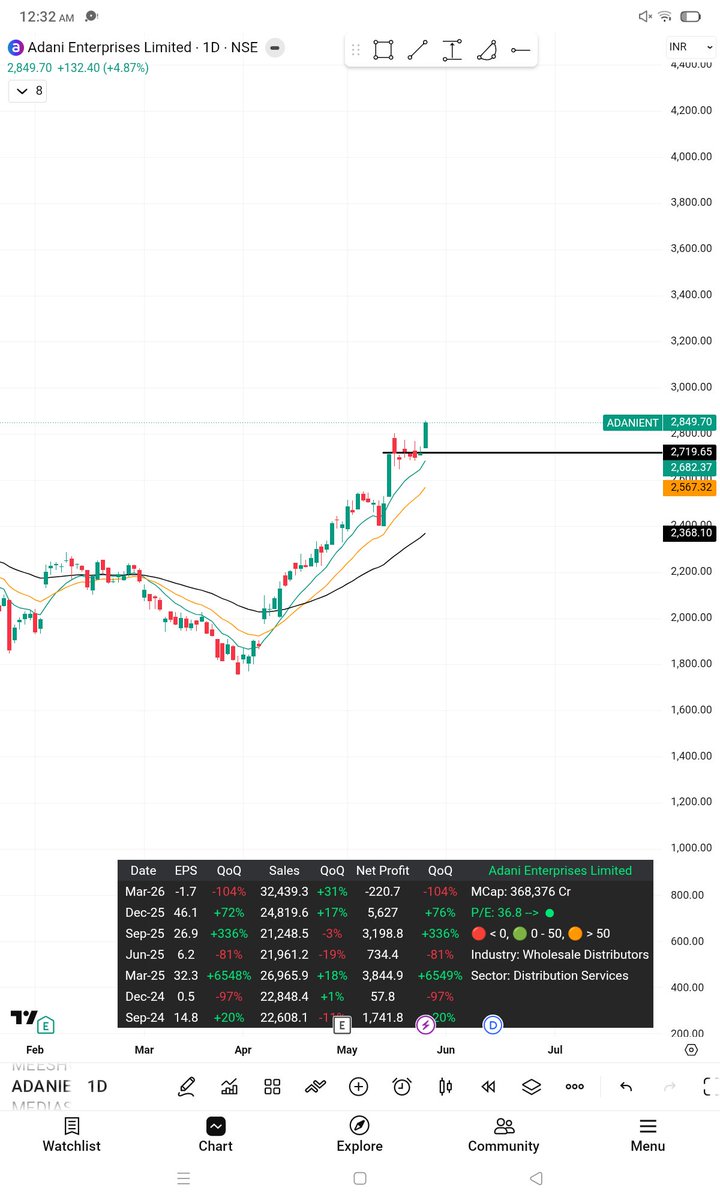Open the indicators chart icon

[229, 1086]
